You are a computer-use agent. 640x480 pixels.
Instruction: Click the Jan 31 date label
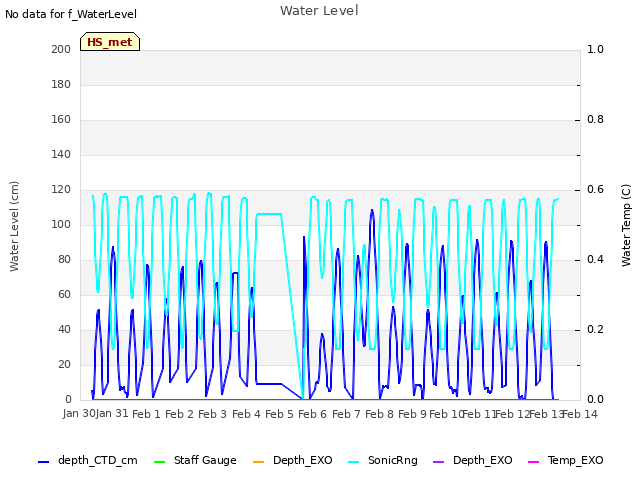point(112,413)
